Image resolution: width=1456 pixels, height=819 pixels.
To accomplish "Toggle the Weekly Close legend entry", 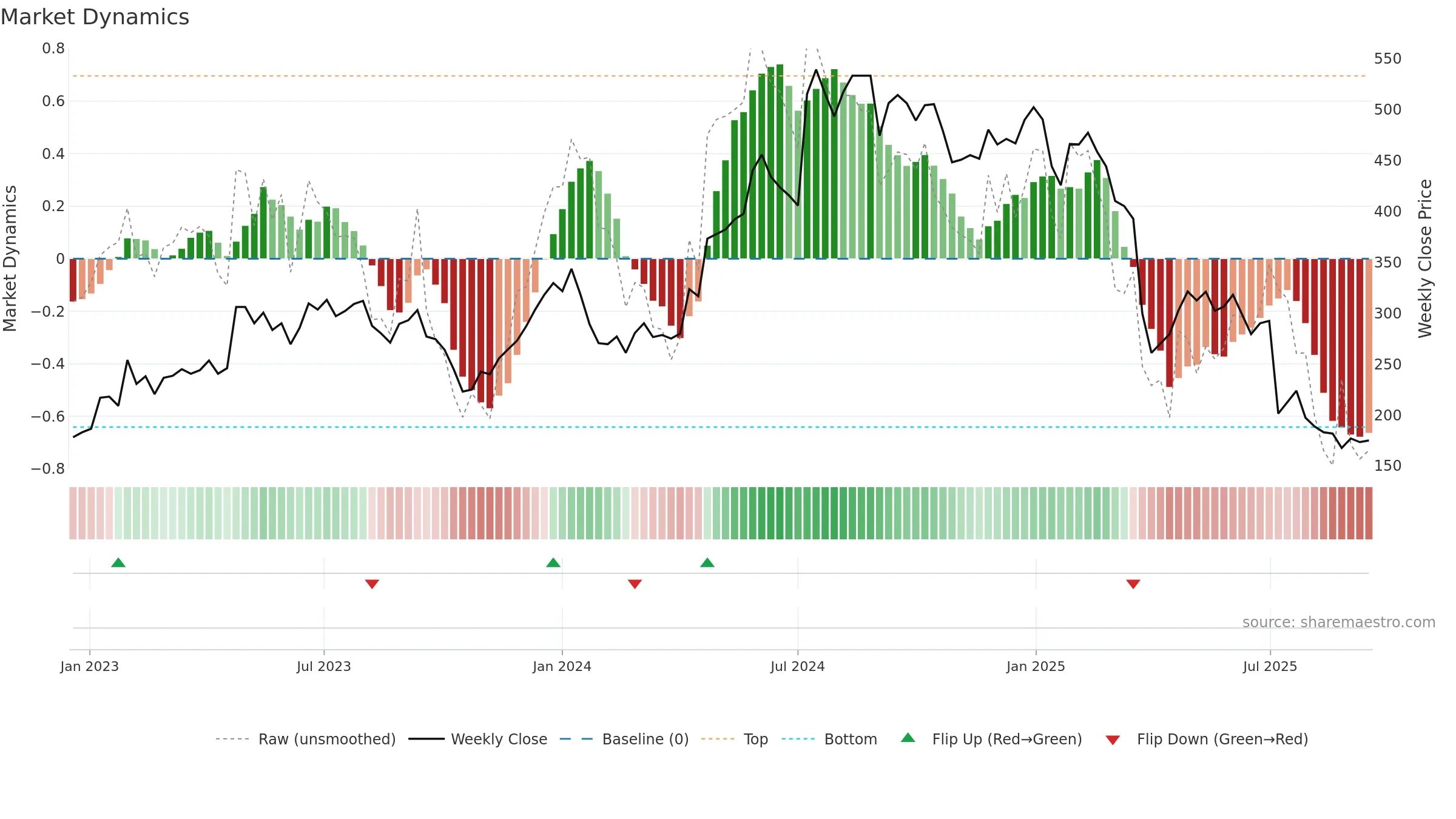I will coord(478,739).
